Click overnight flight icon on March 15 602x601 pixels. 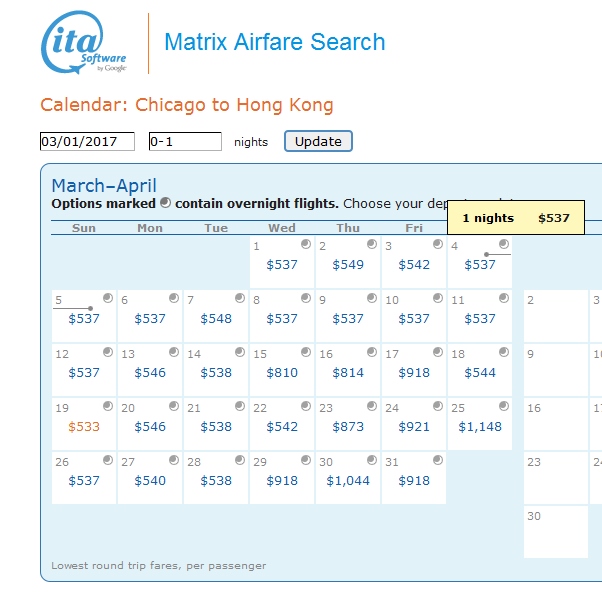(305, 352)
